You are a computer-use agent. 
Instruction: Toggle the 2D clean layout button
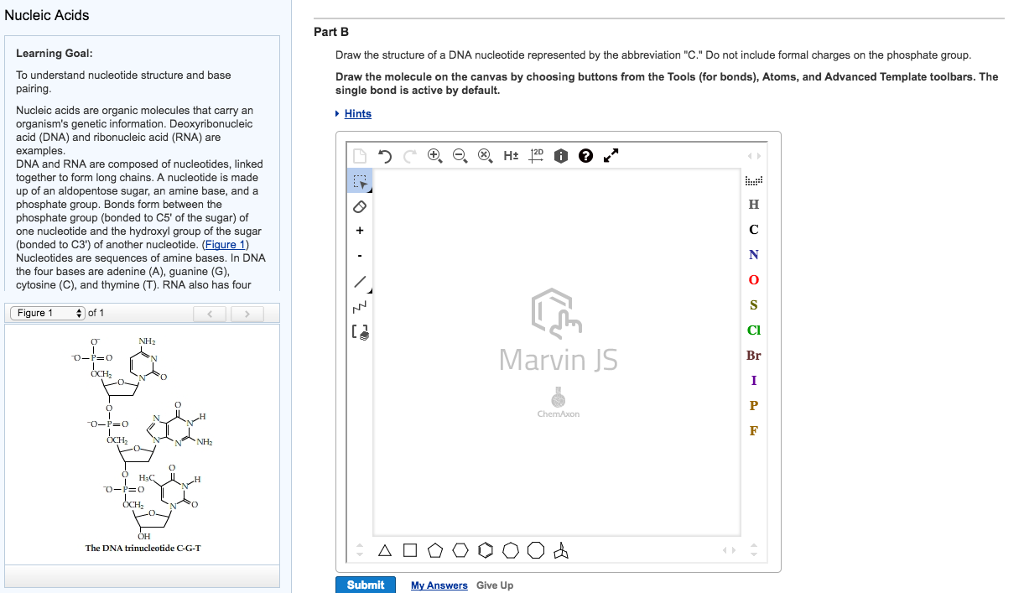point(536,155)
